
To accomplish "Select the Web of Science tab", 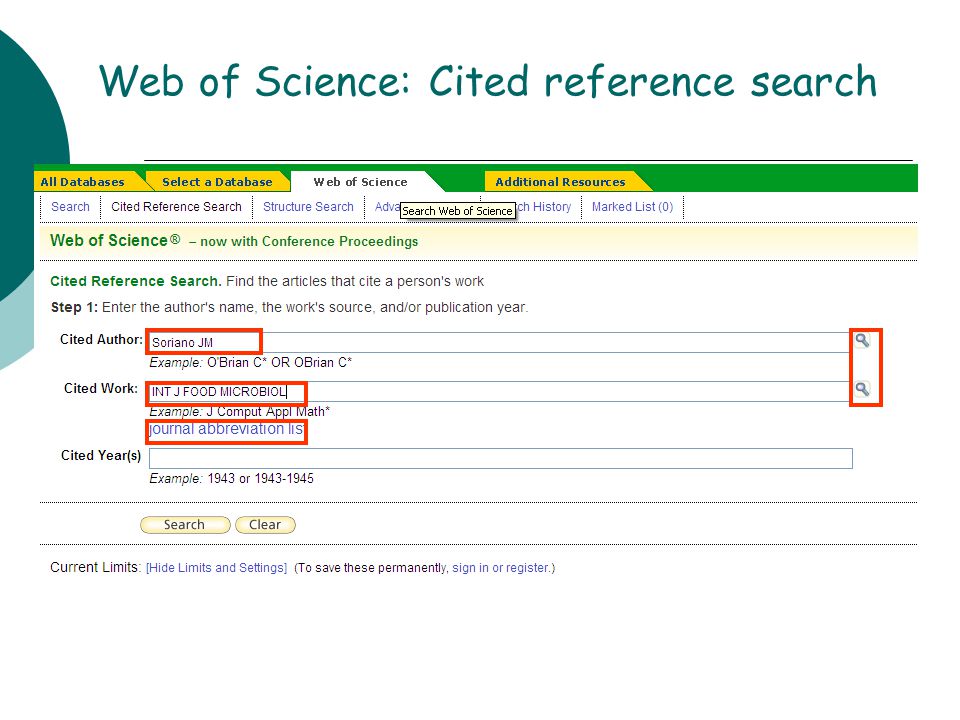I will pyautogui.click(x=361, y=182).
